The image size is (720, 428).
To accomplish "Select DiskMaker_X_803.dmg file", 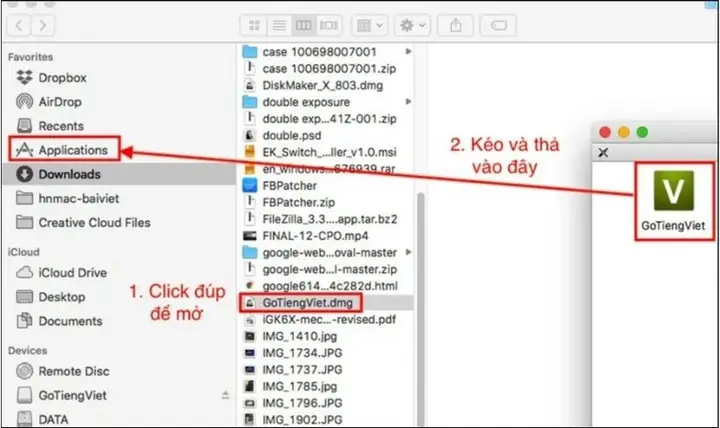I will (322, 85).
